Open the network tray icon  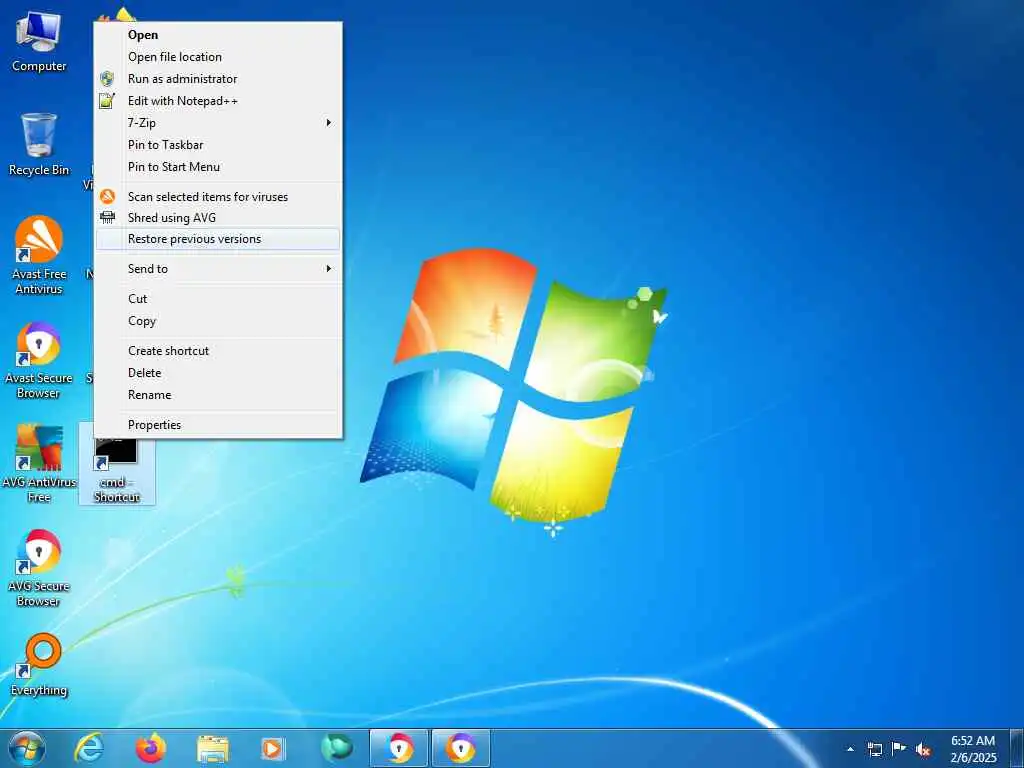[874, 749]
